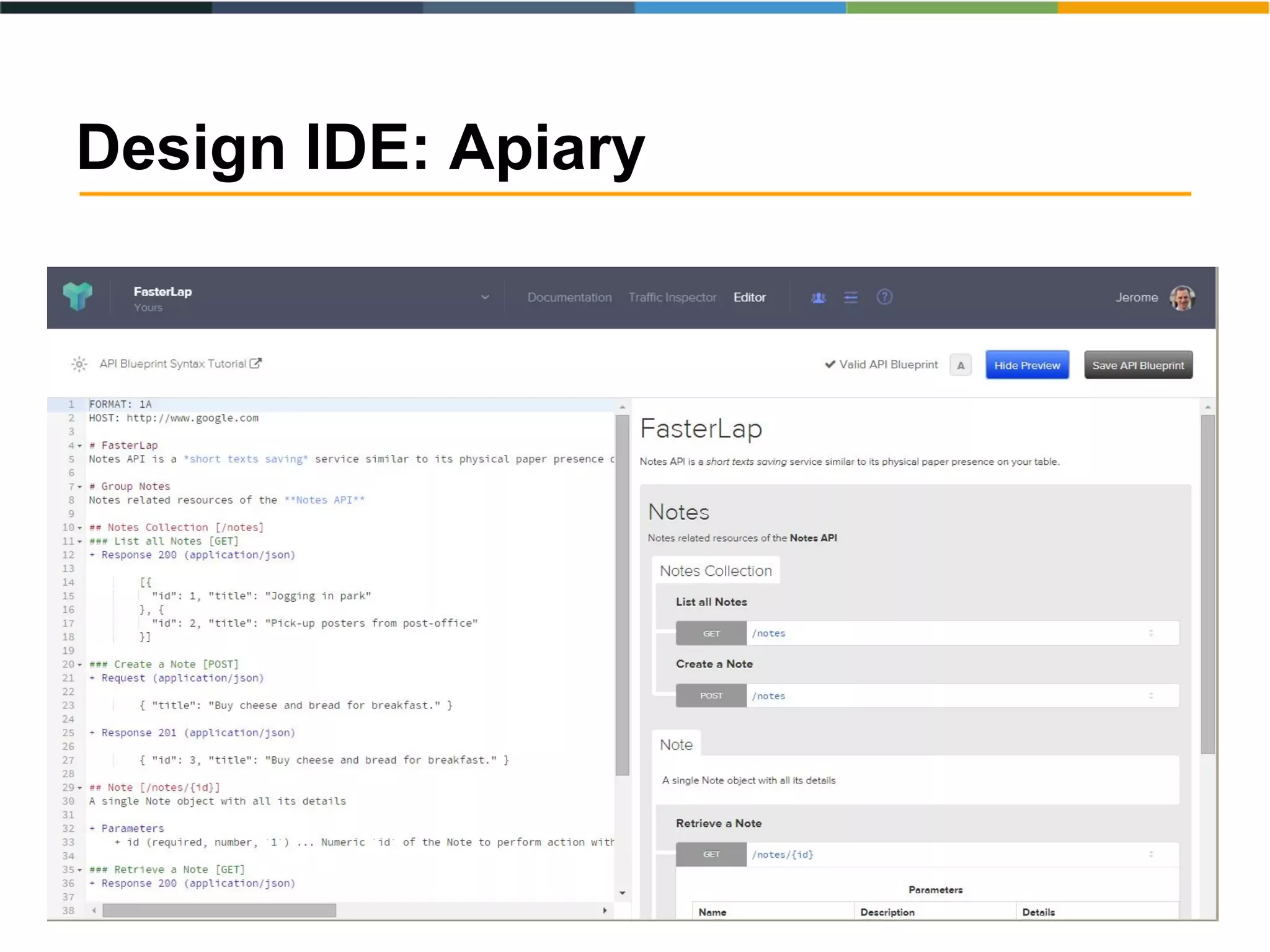Open API Blueprint Syntax Tutorial link
The image size is (1270, 952).
pos(173,364)
